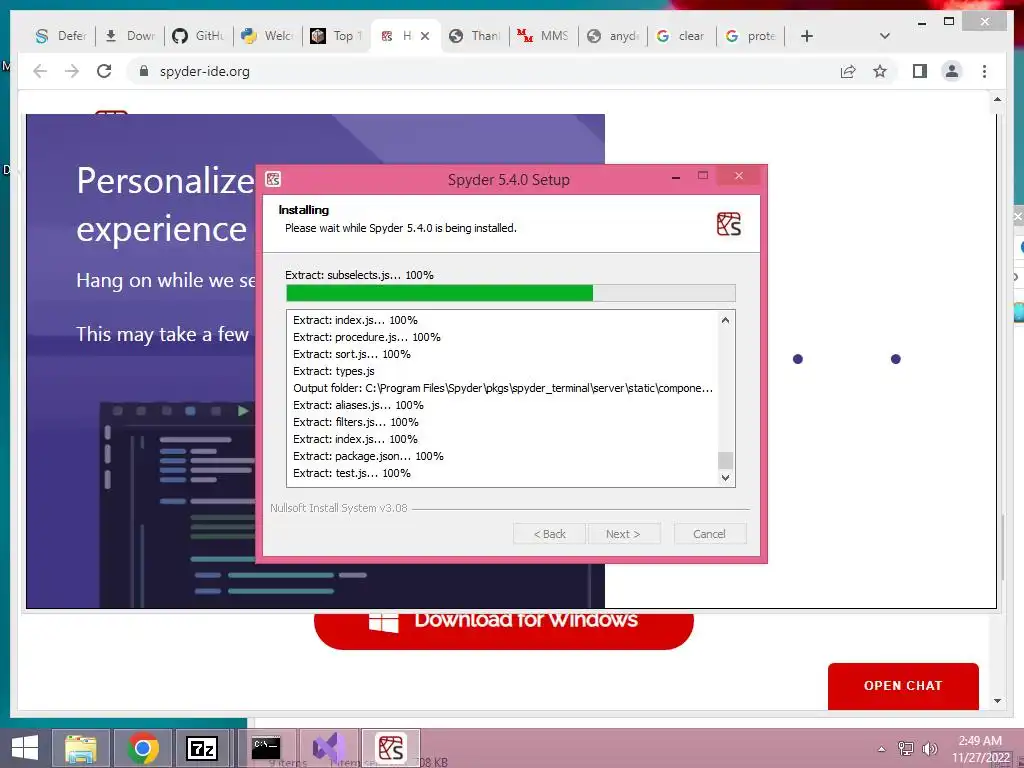Go forward to the next page in Chrome
This screenshot has width=1024, height=768.
click(x=72, y=71)
